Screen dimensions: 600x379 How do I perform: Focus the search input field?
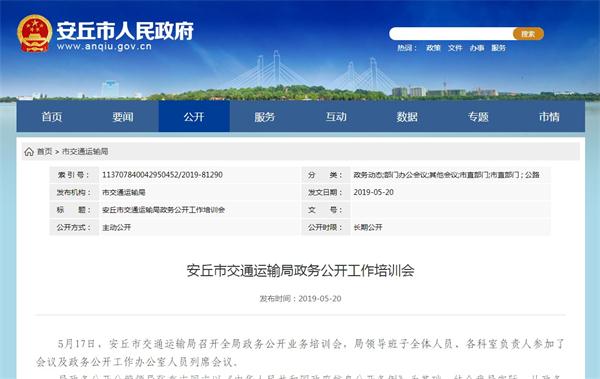pyautogui.click(x=451, y=34)
